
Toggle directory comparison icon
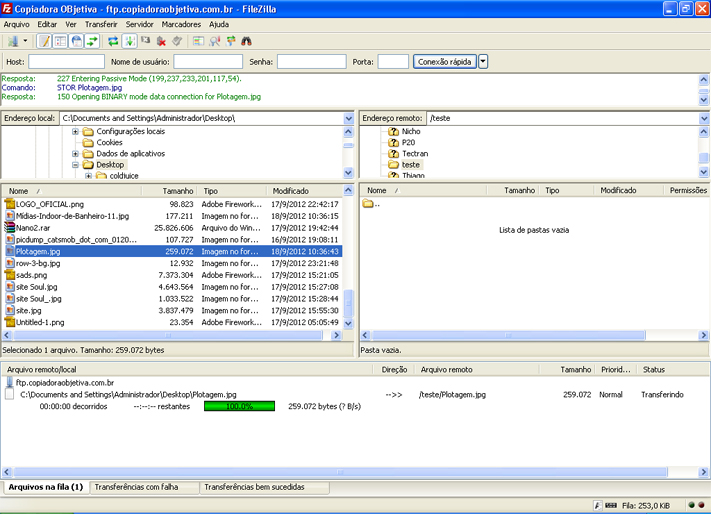pos(214,41)
